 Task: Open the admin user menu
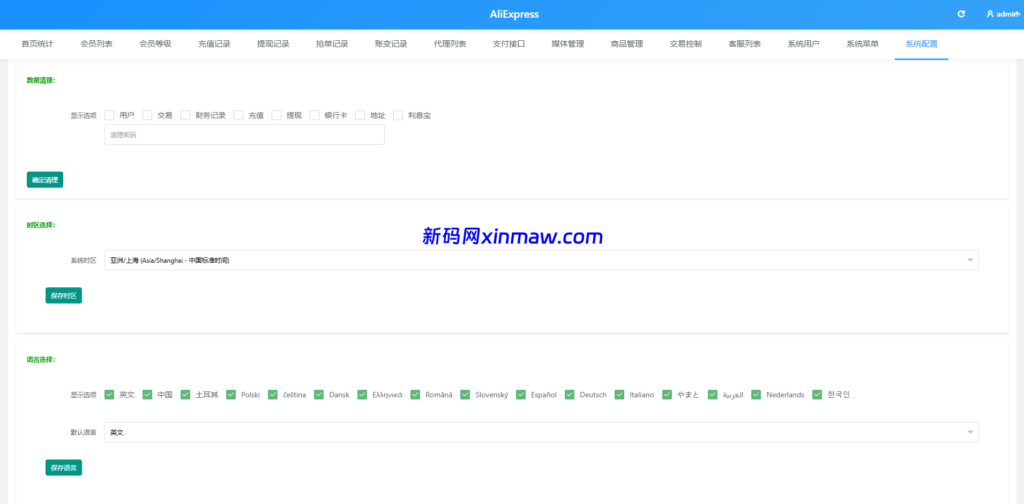[1004, 14]
